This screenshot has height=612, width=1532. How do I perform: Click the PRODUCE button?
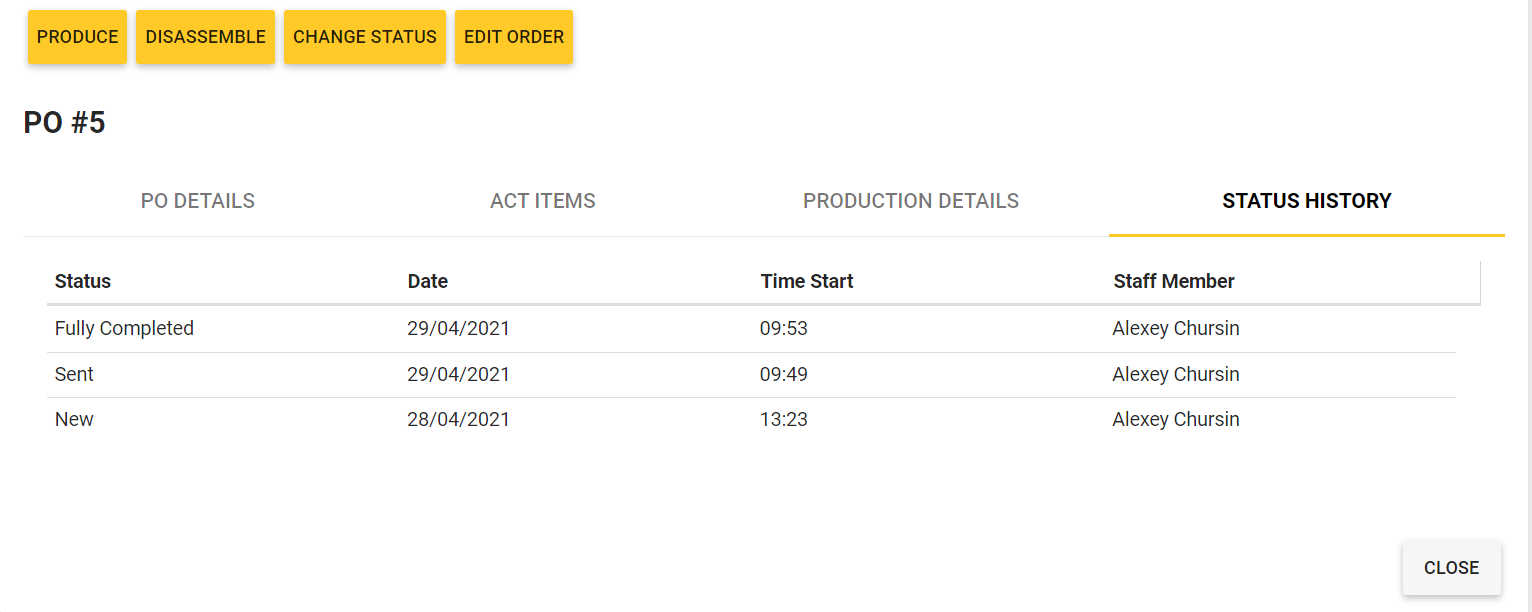77,37
